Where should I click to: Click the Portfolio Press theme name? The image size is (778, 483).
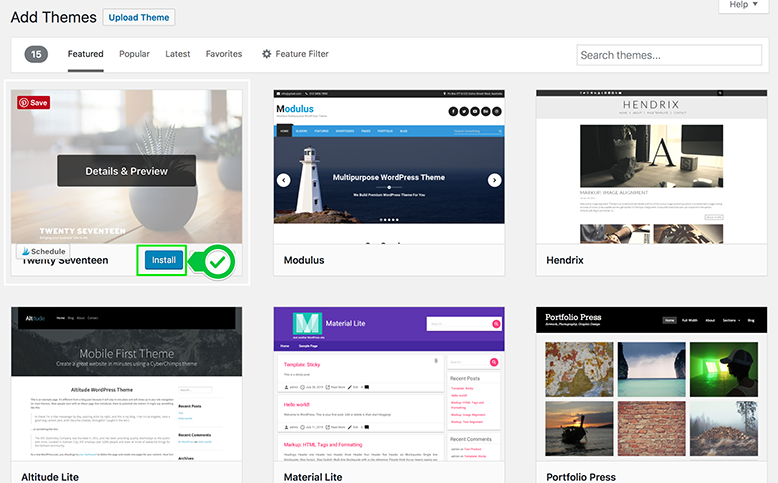[x=581, y=477]
